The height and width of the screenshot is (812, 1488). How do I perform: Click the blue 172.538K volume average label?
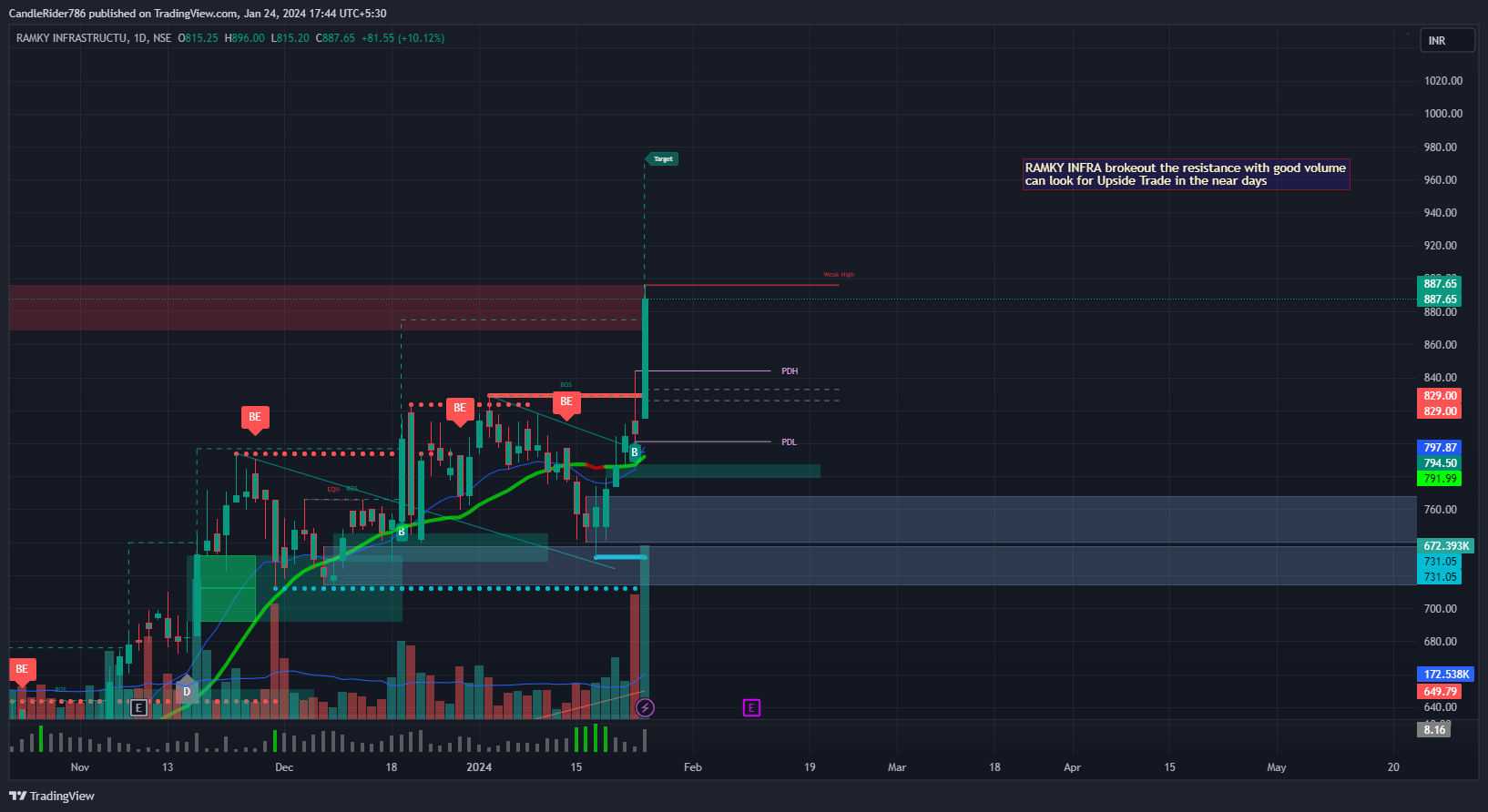tap(1446, 675)
